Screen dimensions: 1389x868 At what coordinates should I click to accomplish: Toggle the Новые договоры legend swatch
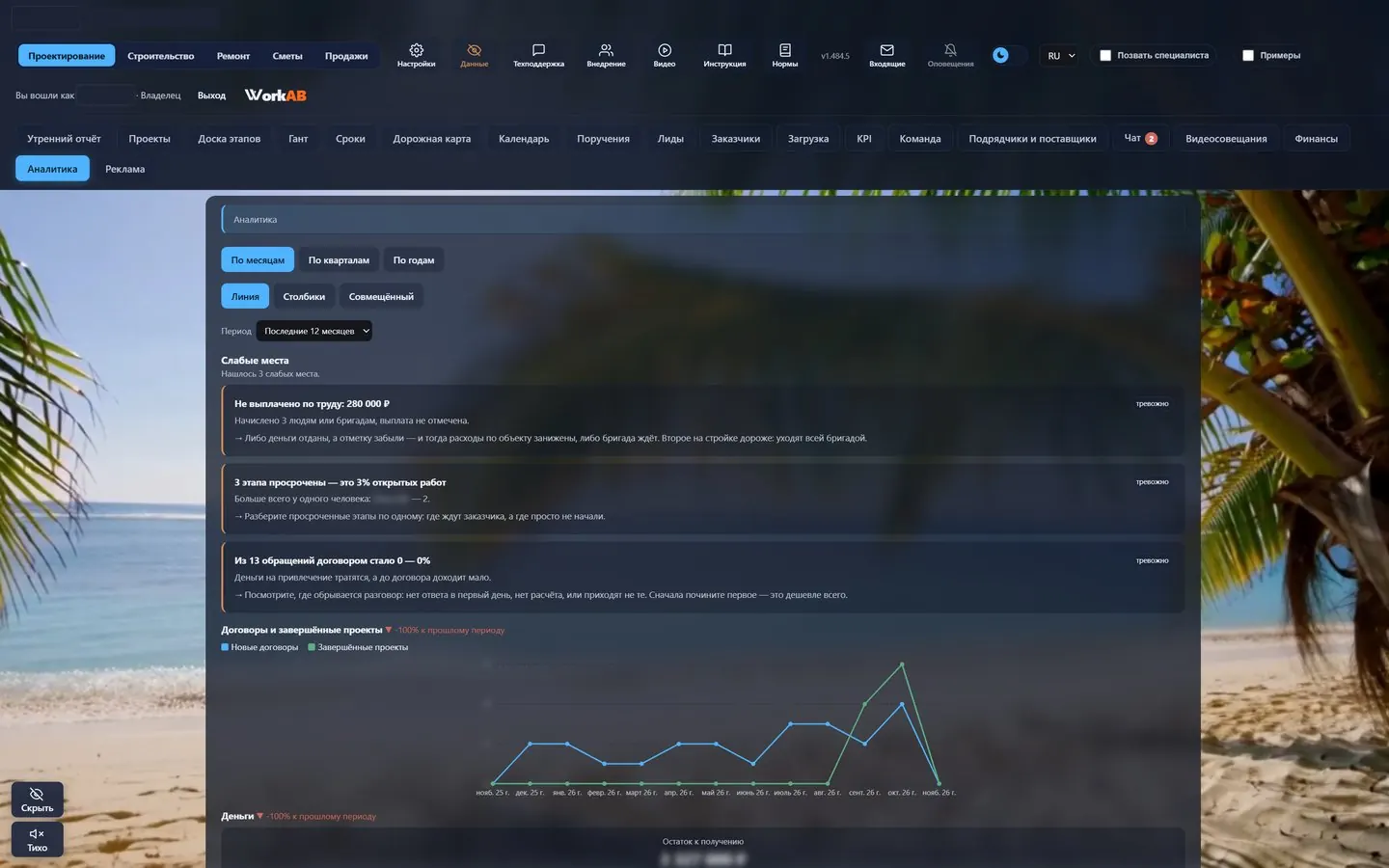(x=225, y=647)
